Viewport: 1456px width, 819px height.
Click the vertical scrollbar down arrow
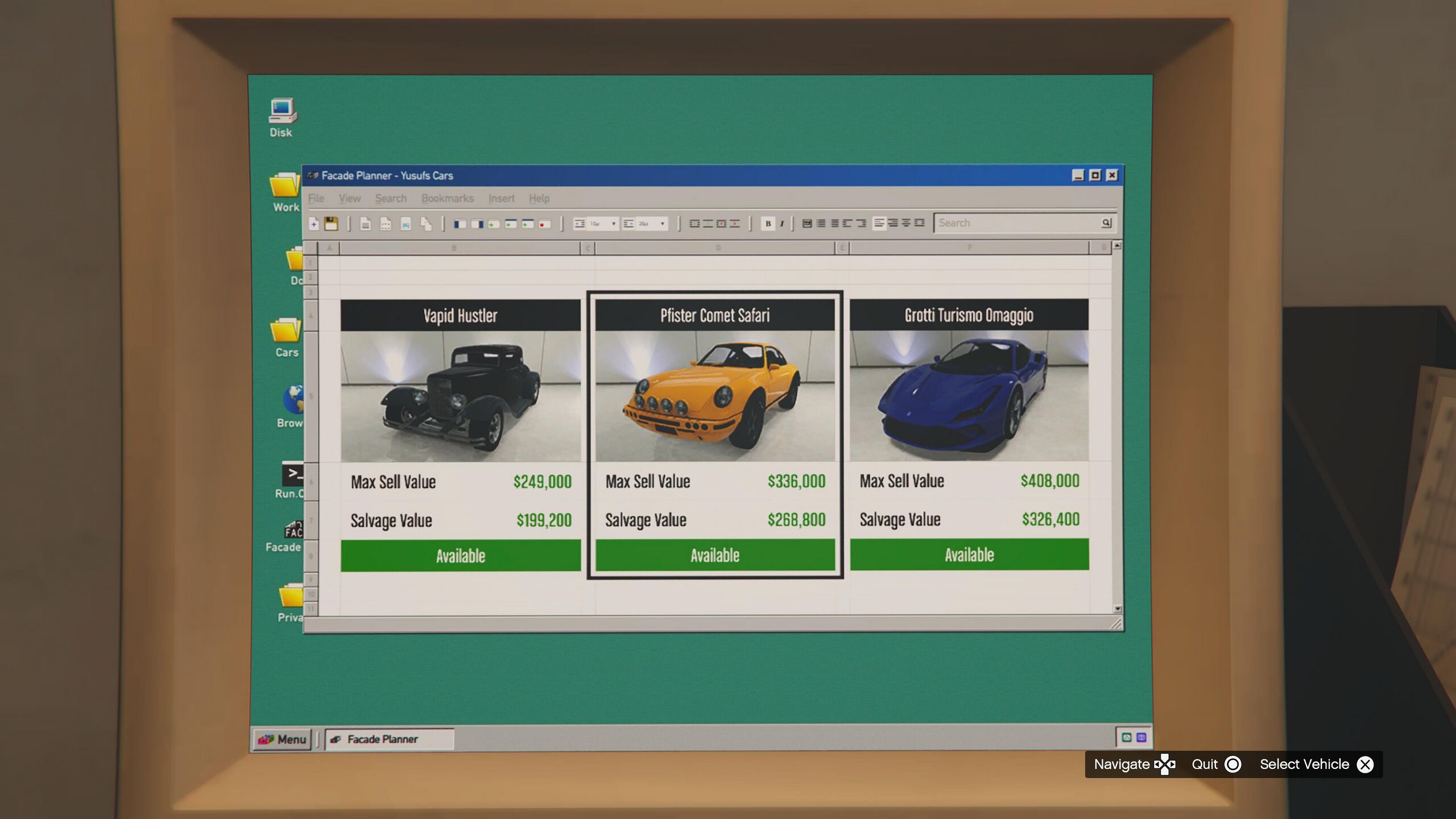[x=1118, y=609]
